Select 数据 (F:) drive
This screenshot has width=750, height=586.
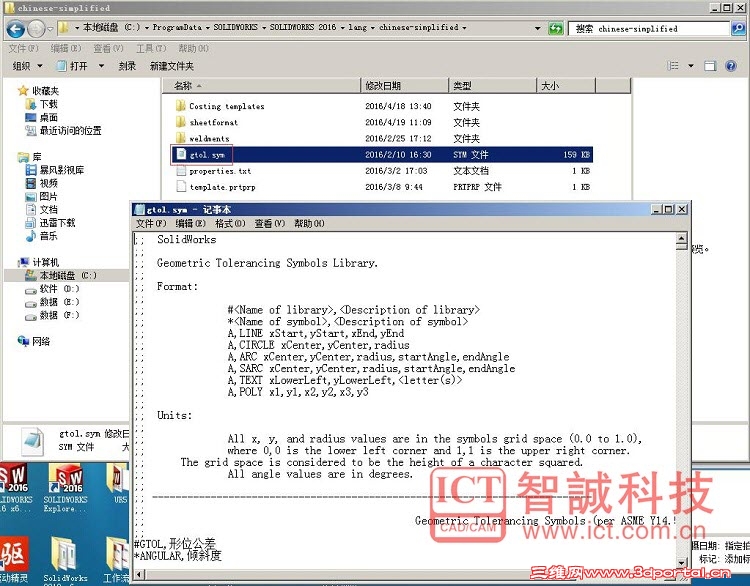[52, 315]
